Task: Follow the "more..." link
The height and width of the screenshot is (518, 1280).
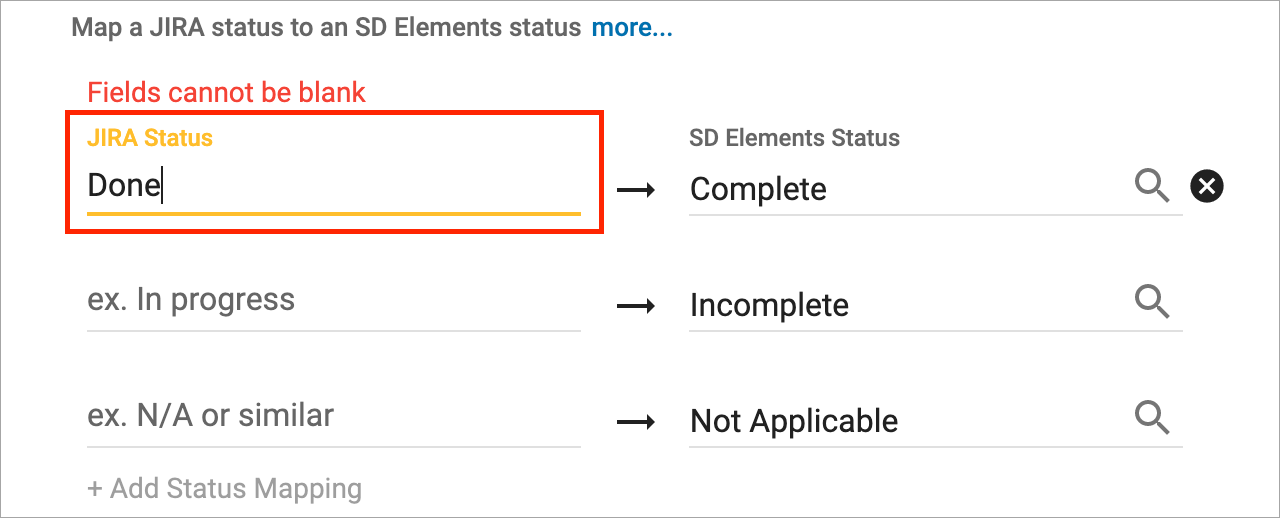Action: (632, 28)
